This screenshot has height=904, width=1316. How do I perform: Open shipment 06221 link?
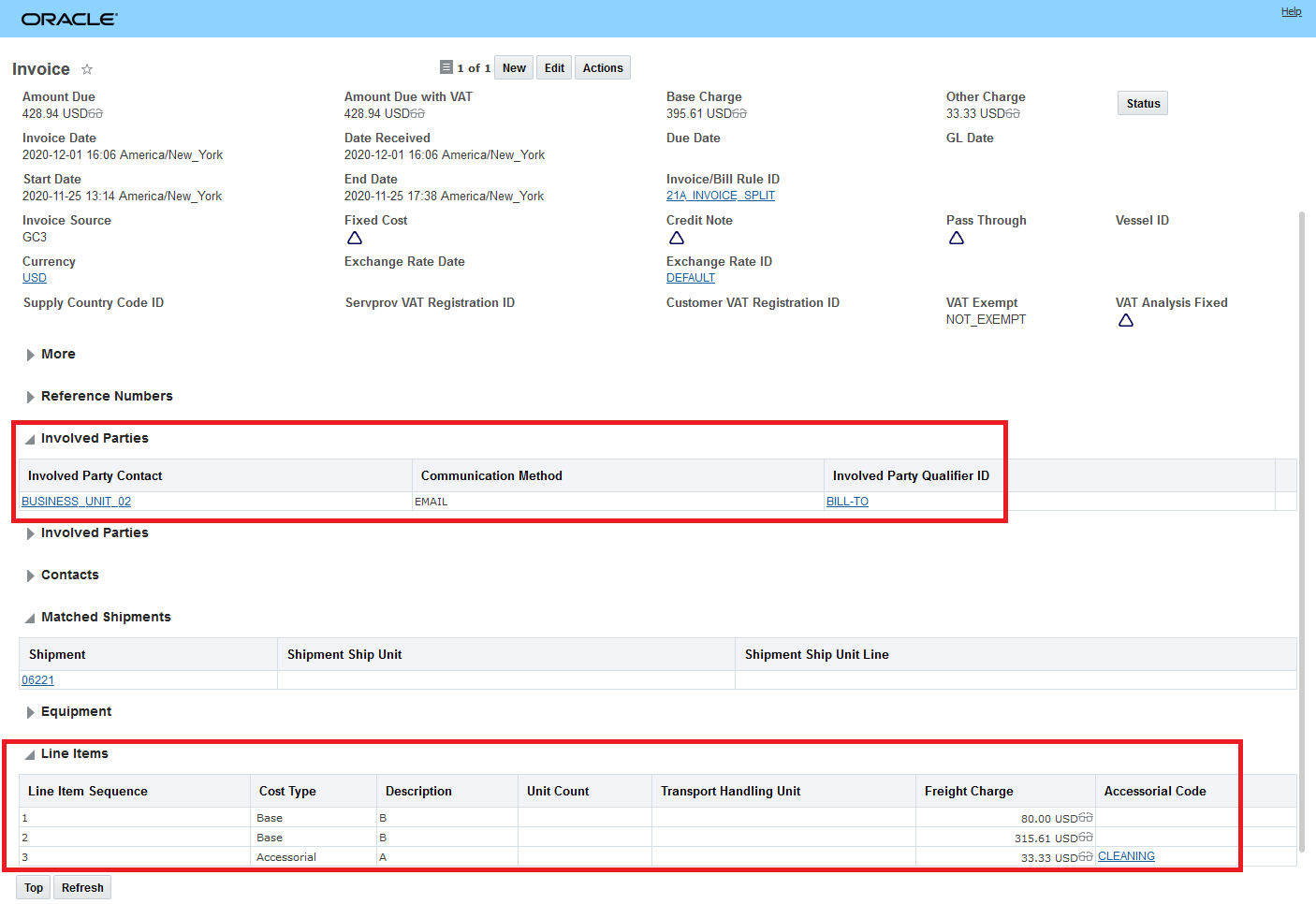point(37,680)
